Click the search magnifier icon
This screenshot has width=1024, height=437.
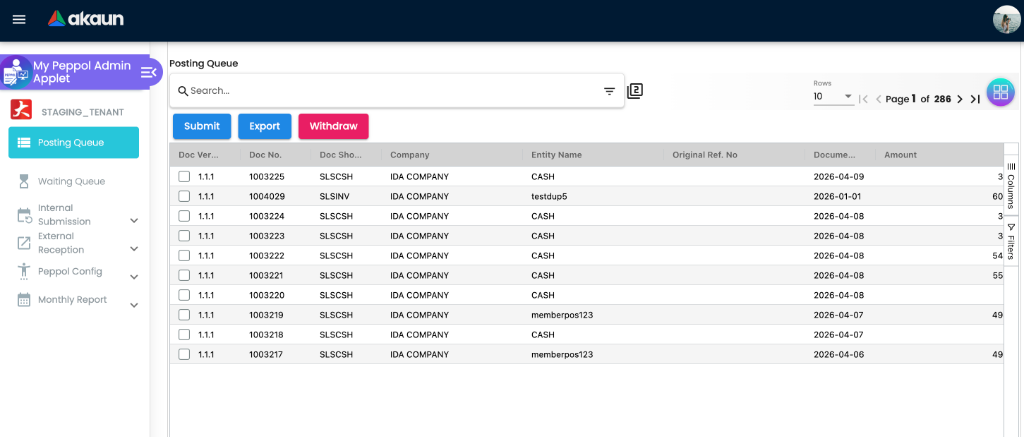click(x=183, y=91)
